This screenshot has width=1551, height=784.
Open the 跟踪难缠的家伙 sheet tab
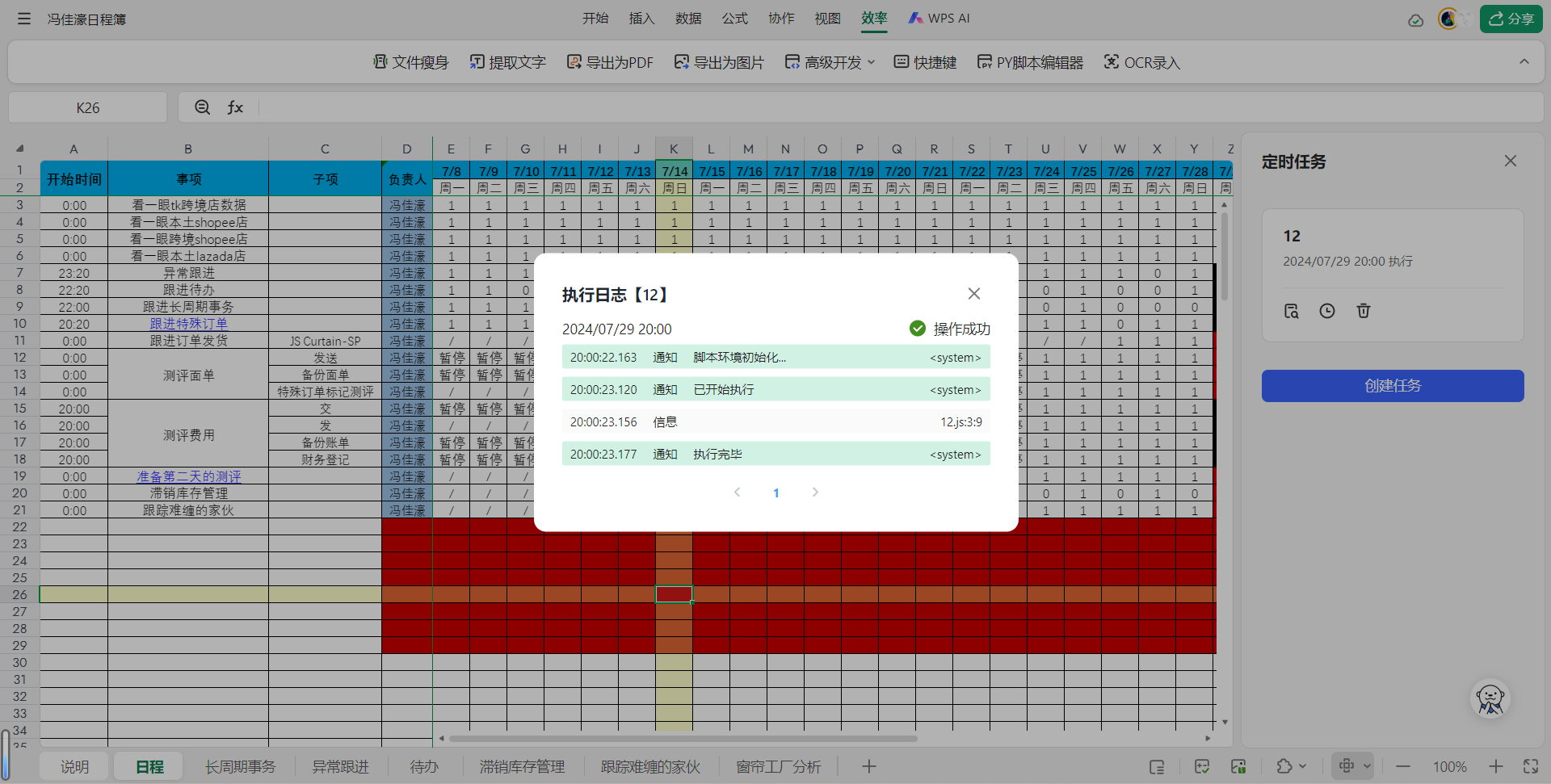coord(650,766)
